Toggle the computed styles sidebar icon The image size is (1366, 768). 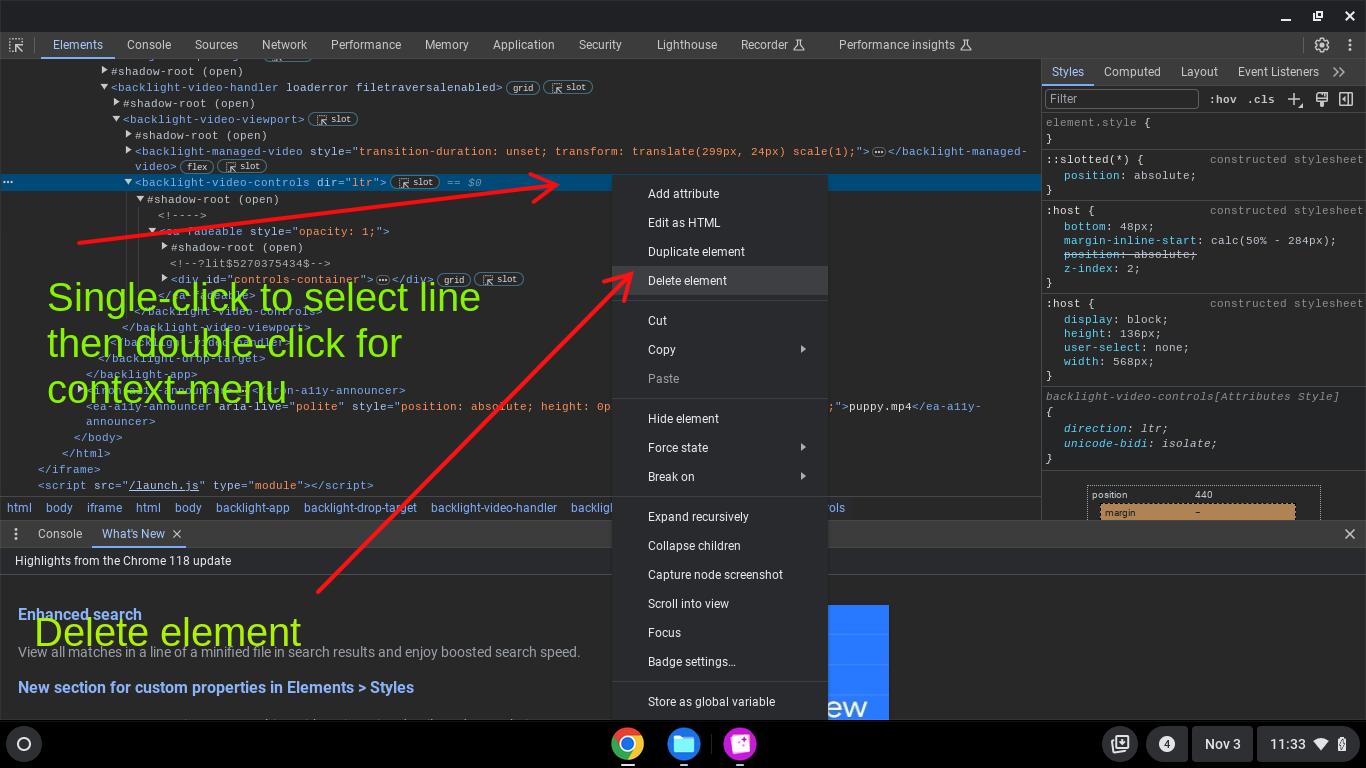tap(1346, 99)
